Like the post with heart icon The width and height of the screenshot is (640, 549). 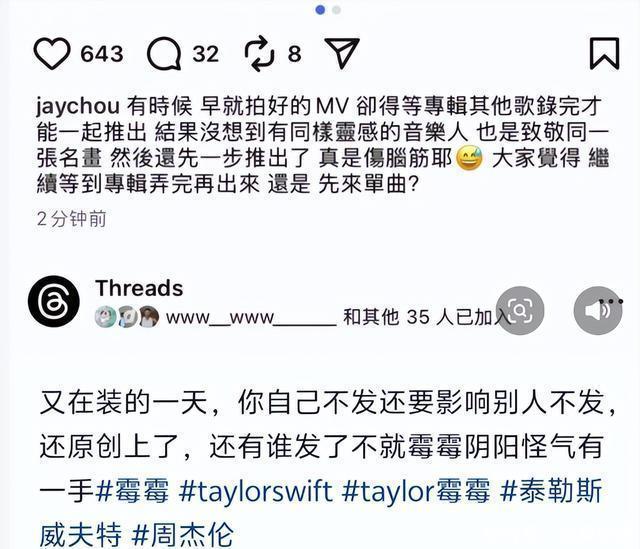(51, 53)
